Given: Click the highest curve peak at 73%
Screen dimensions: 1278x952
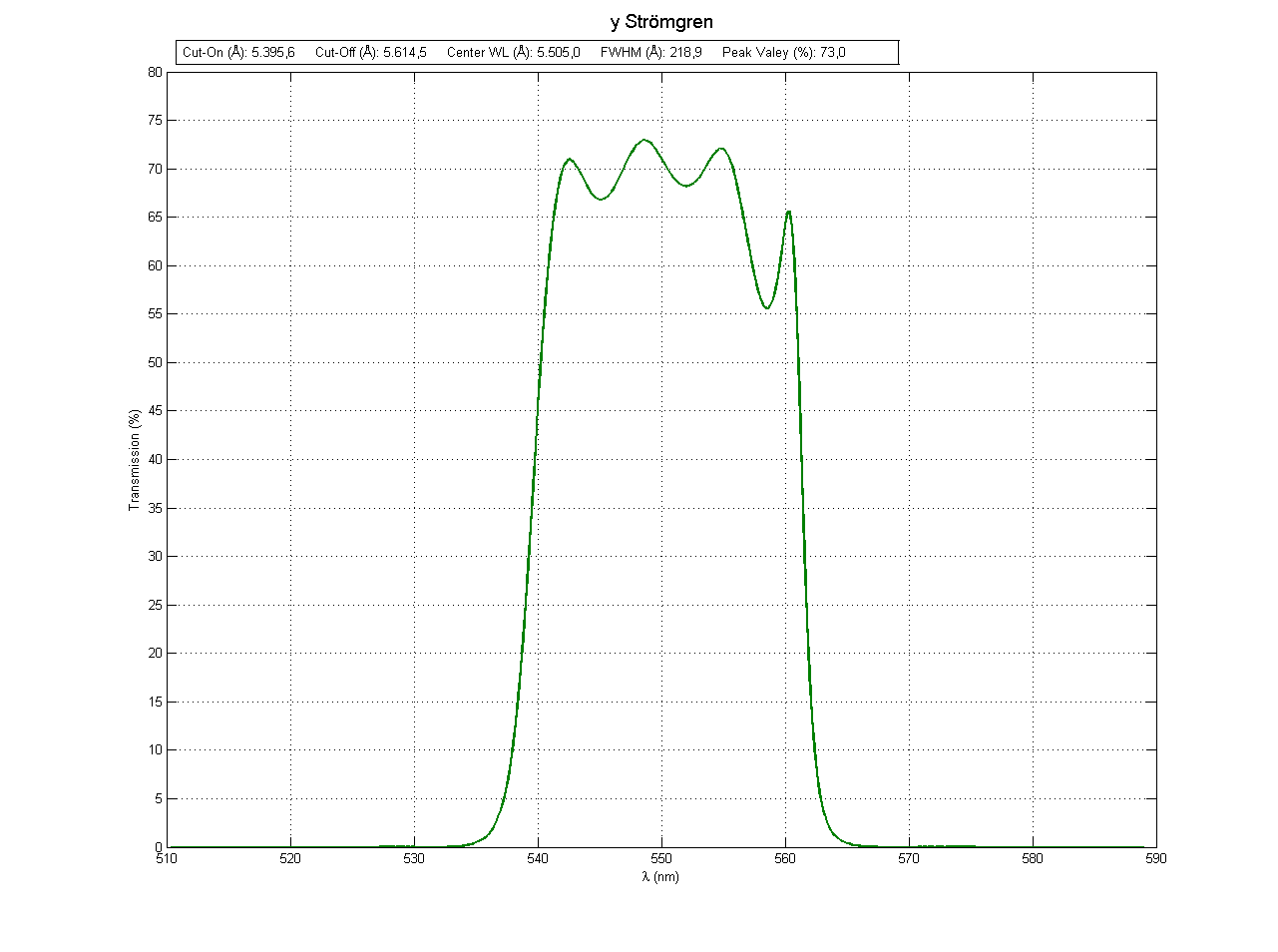Looking at the screenshot, I should pyautogui.click(x=644, y=140).
